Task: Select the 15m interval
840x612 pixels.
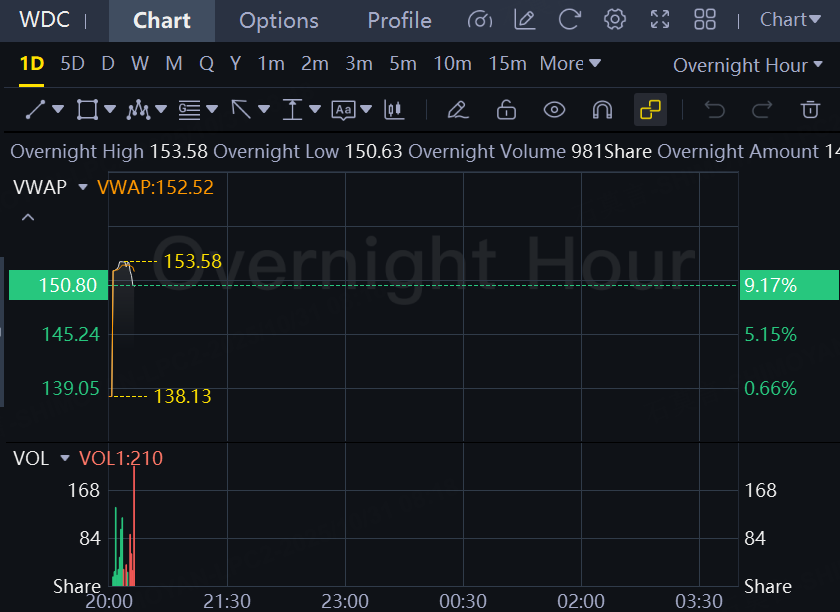Action: point(507,64)
